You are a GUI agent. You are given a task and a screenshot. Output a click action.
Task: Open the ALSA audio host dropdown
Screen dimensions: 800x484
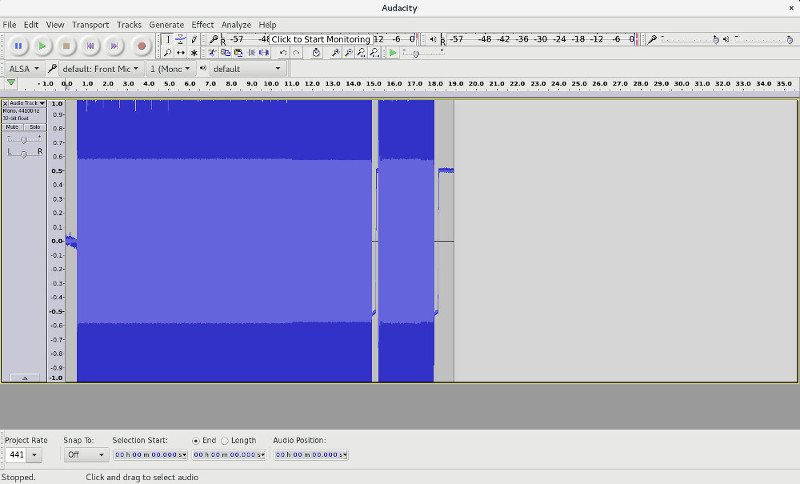point(24,69)
